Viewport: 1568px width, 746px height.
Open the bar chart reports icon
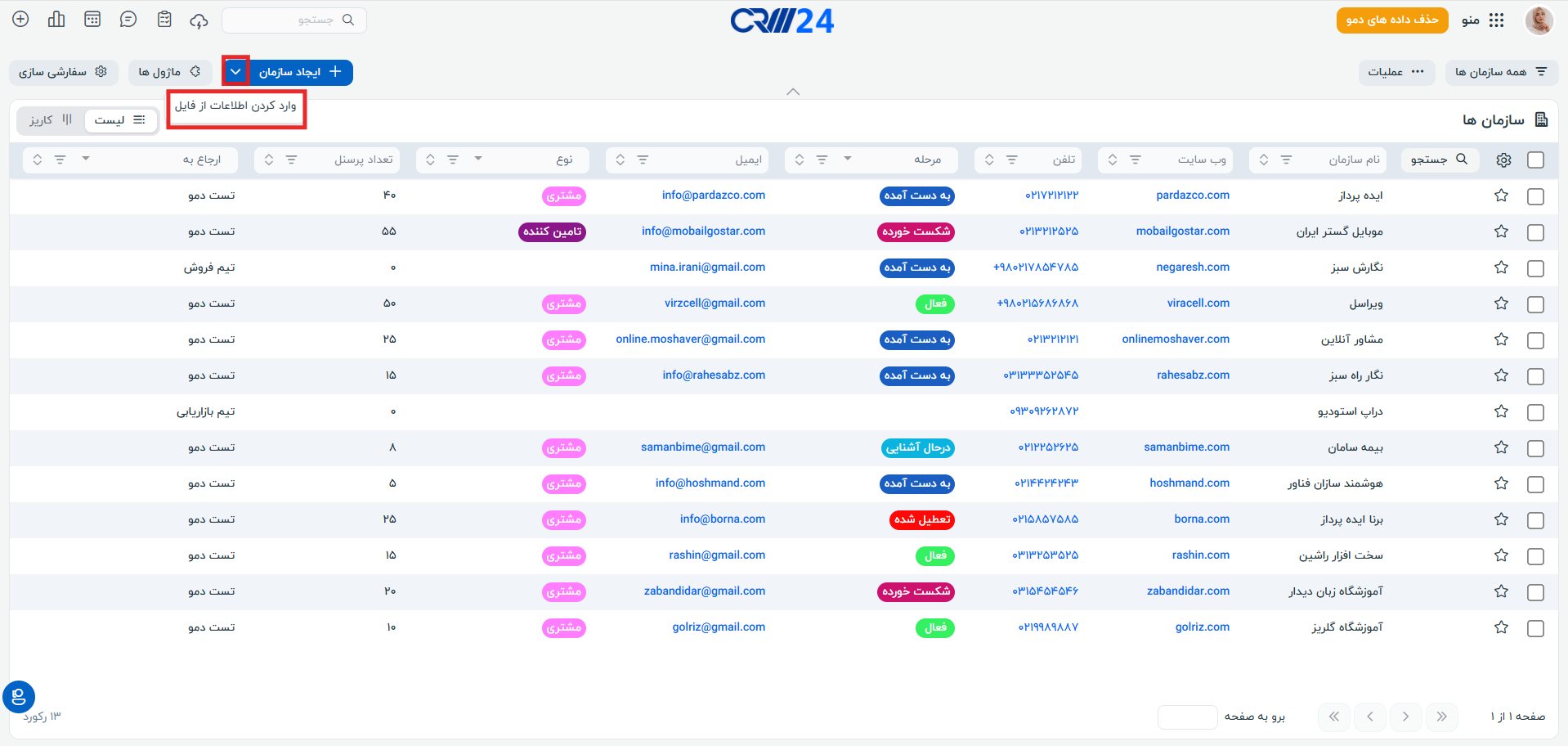(x=56, y=20)
